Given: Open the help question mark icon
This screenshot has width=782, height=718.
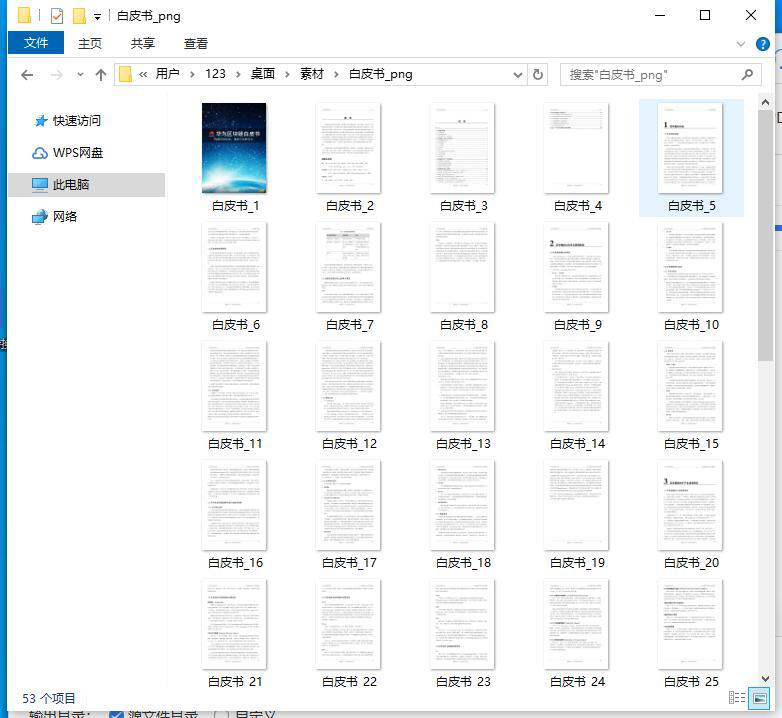Looking at the screenshot, I should coord(763,44).
